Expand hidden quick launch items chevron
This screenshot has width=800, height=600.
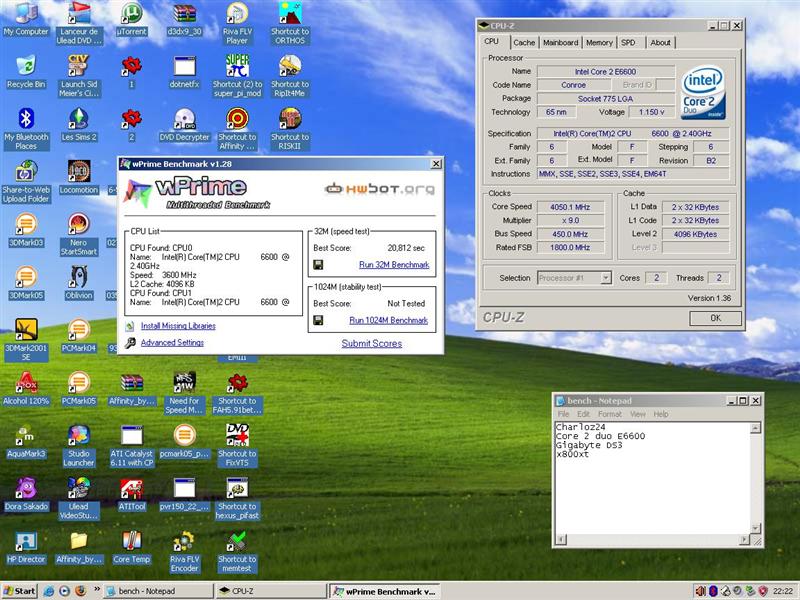(x=96, y=590)
